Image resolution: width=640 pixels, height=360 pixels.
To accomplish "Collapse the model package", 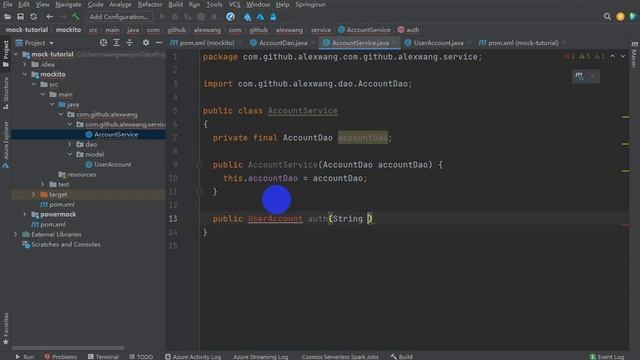I will [x=69, y=154].
